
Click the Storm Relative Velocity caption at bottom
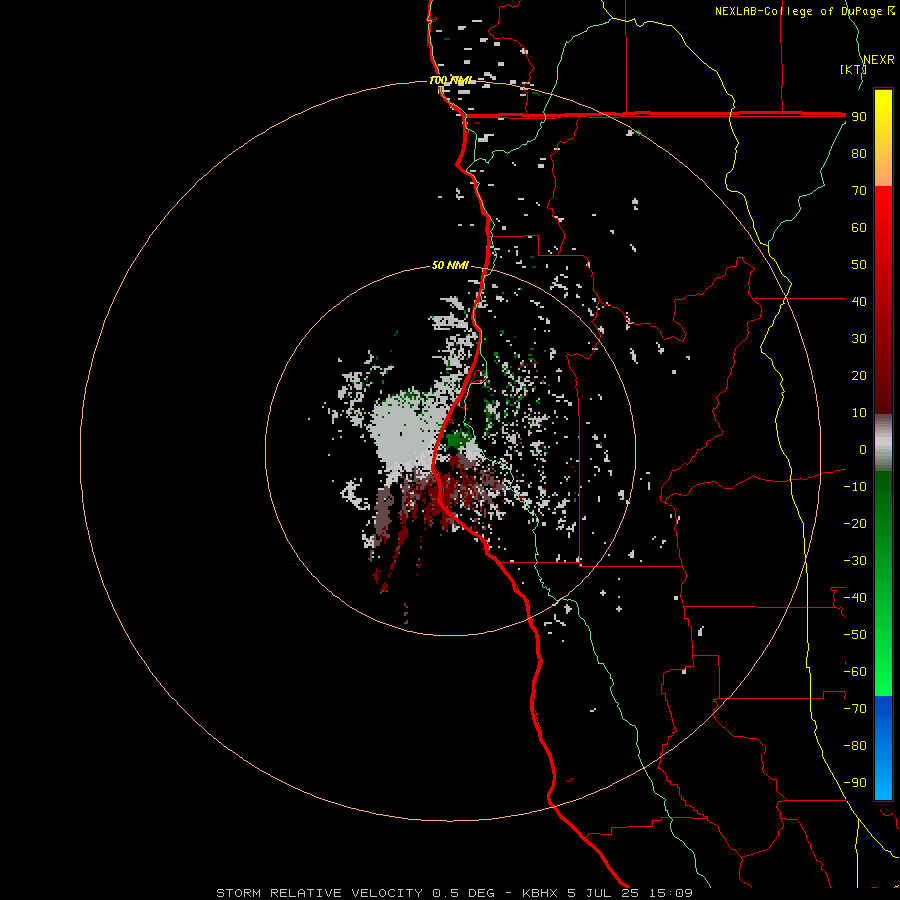454,893
